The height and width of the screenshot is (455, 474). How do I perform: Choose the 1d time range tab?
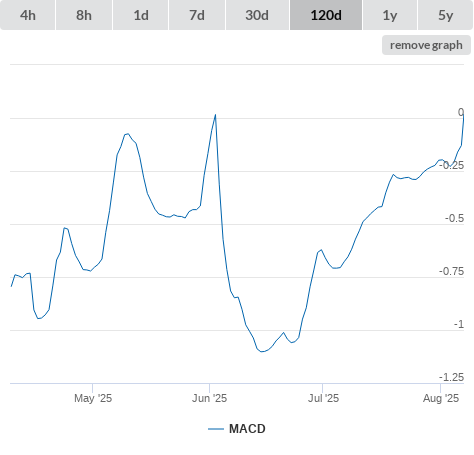tap(141, 15)
